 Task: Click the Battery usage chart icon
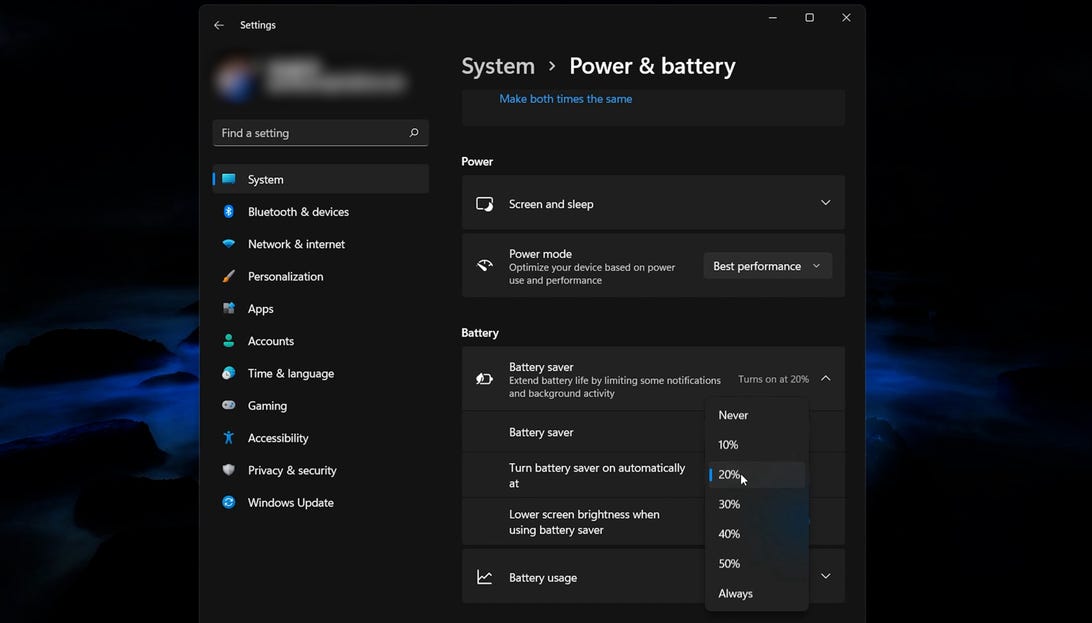[x=485, y=577]
